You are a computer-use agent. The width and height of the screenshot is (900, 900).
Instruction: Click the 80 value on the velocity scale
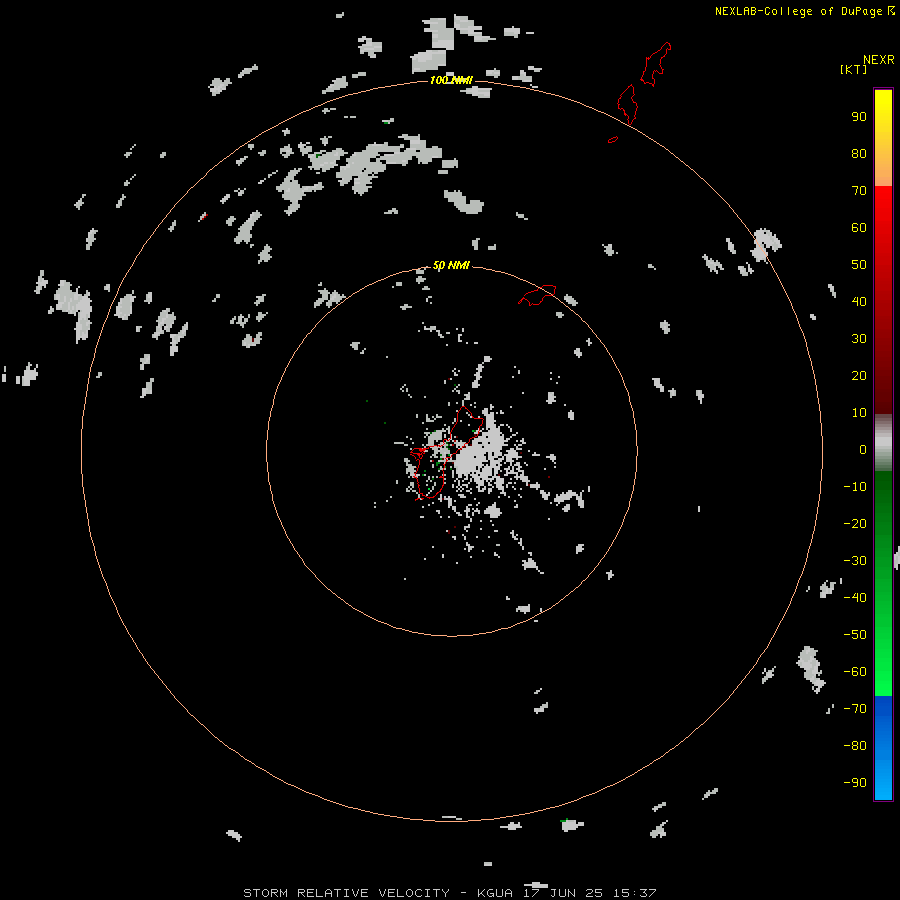coord(859,153)
